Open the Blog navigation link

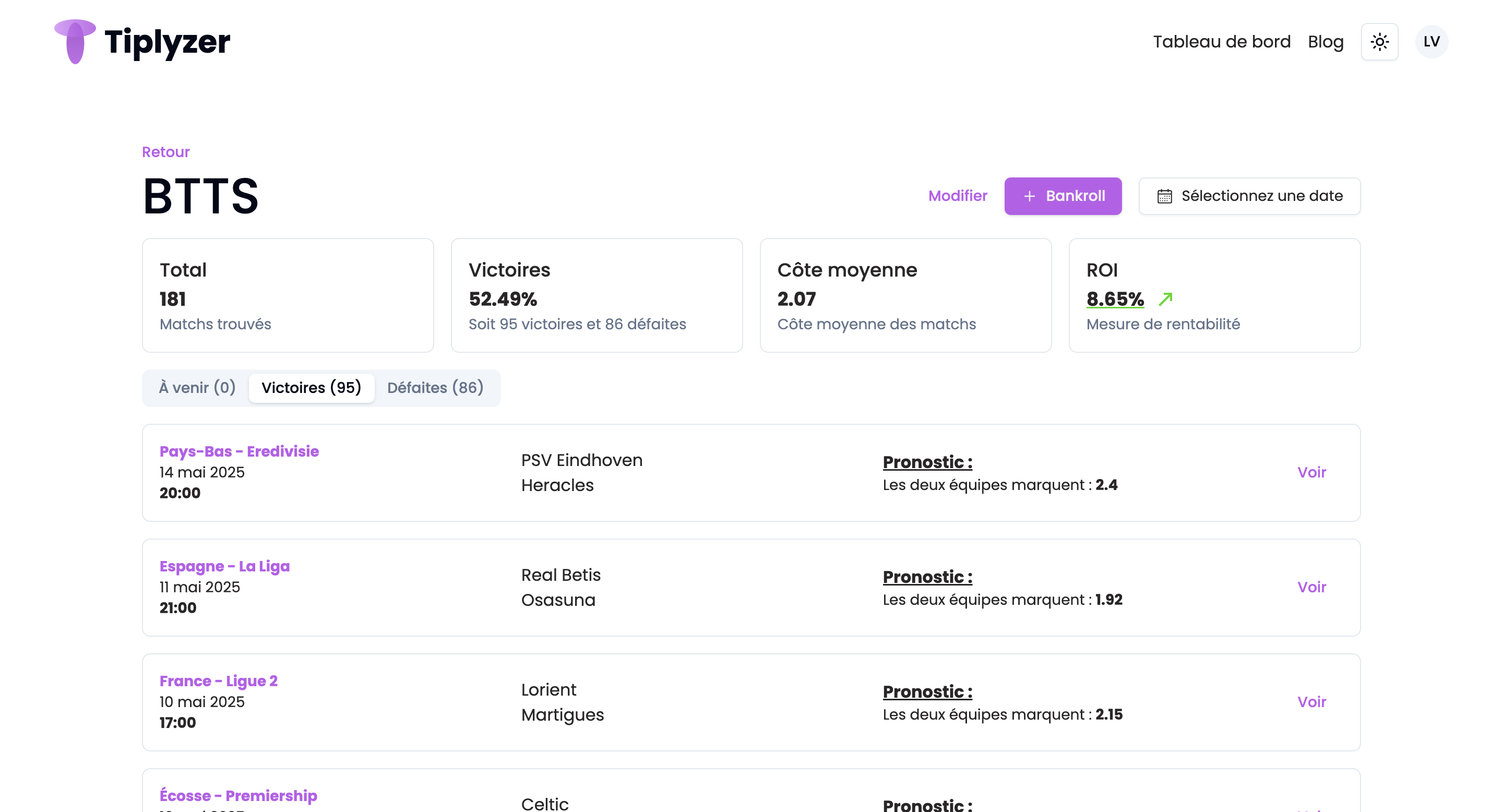point(1325,42)
